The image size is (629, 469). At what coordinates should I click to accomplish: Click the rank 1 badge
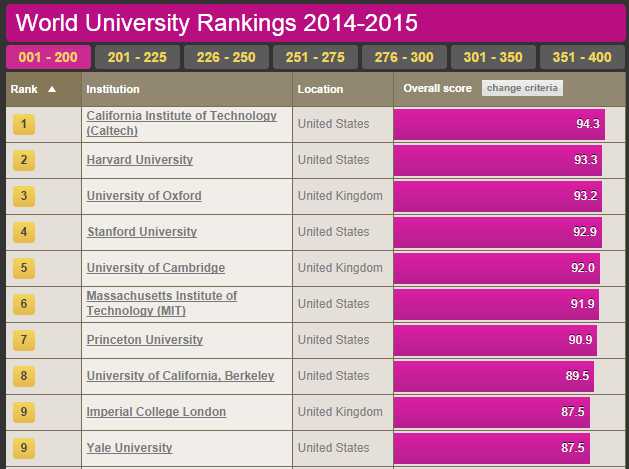24,124
